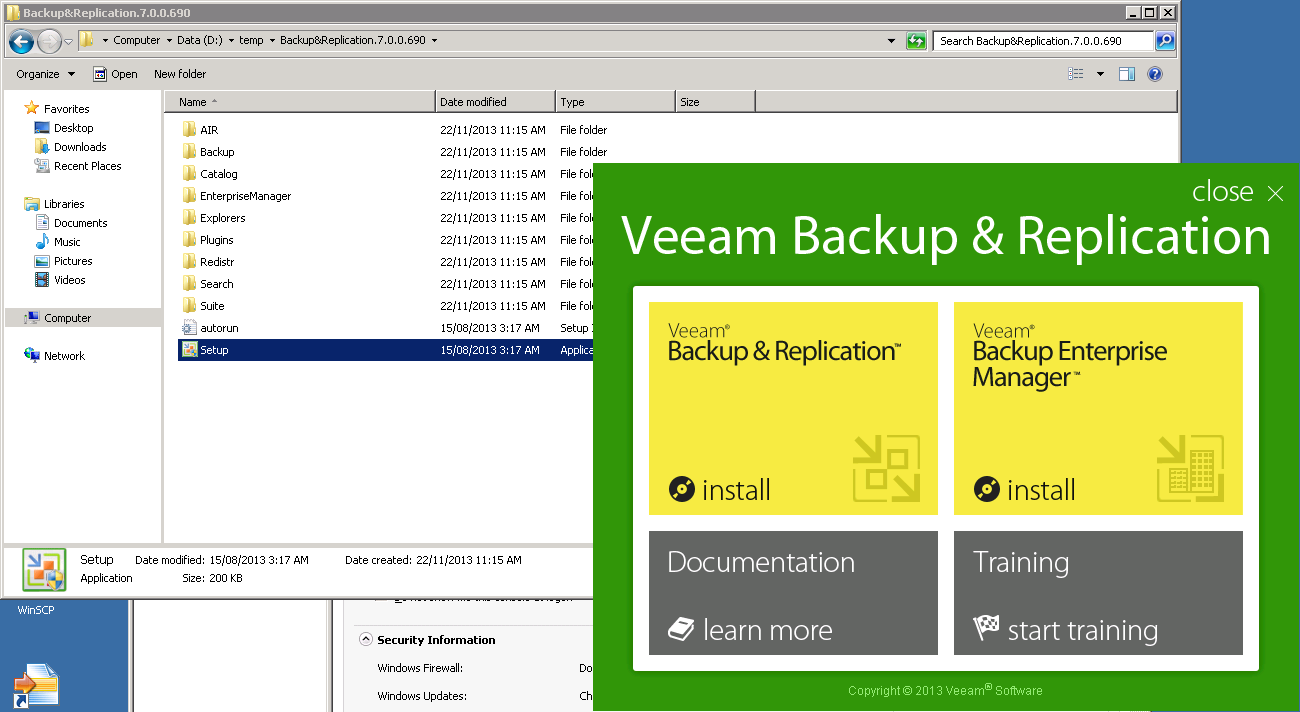Click Computer breadcrumb in address bar
This screenshot has height=712, width=1300.
(x=137, y=41)
